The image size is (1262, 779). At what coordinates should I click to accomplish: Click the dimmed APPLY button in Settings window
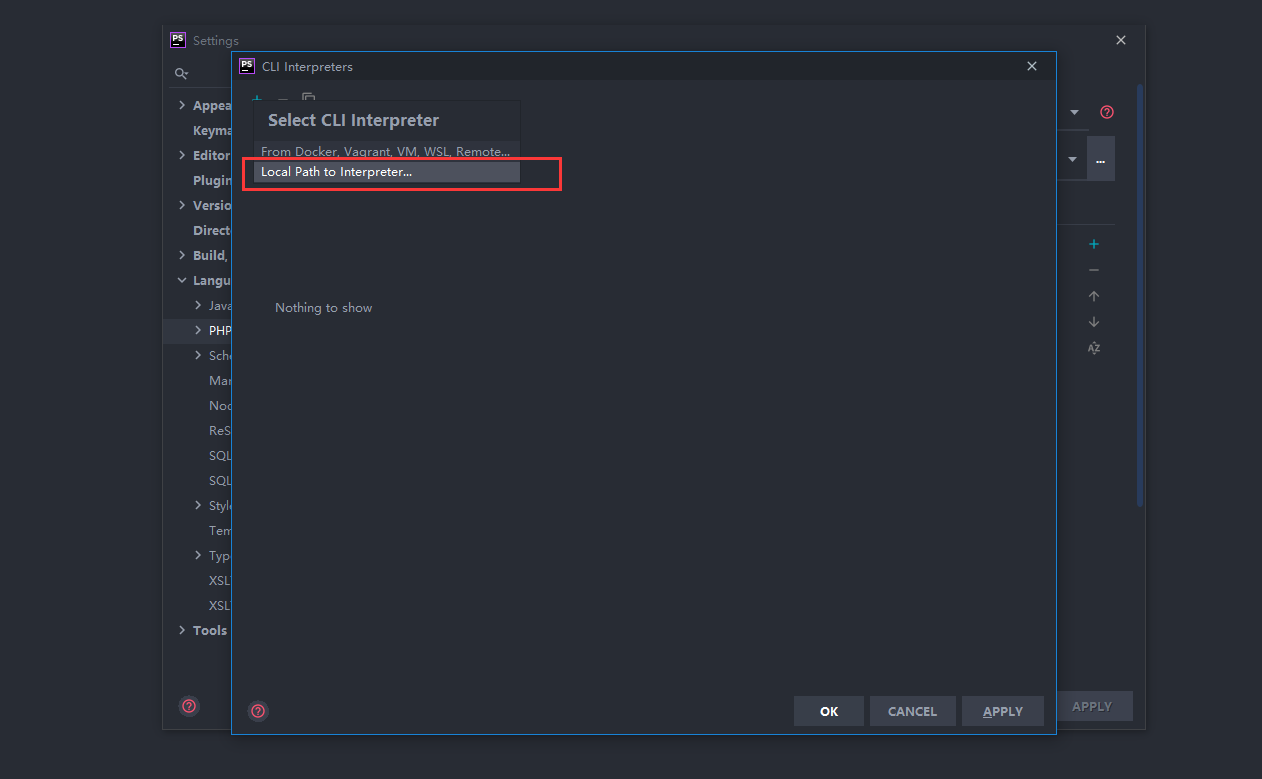[1094, 706]
